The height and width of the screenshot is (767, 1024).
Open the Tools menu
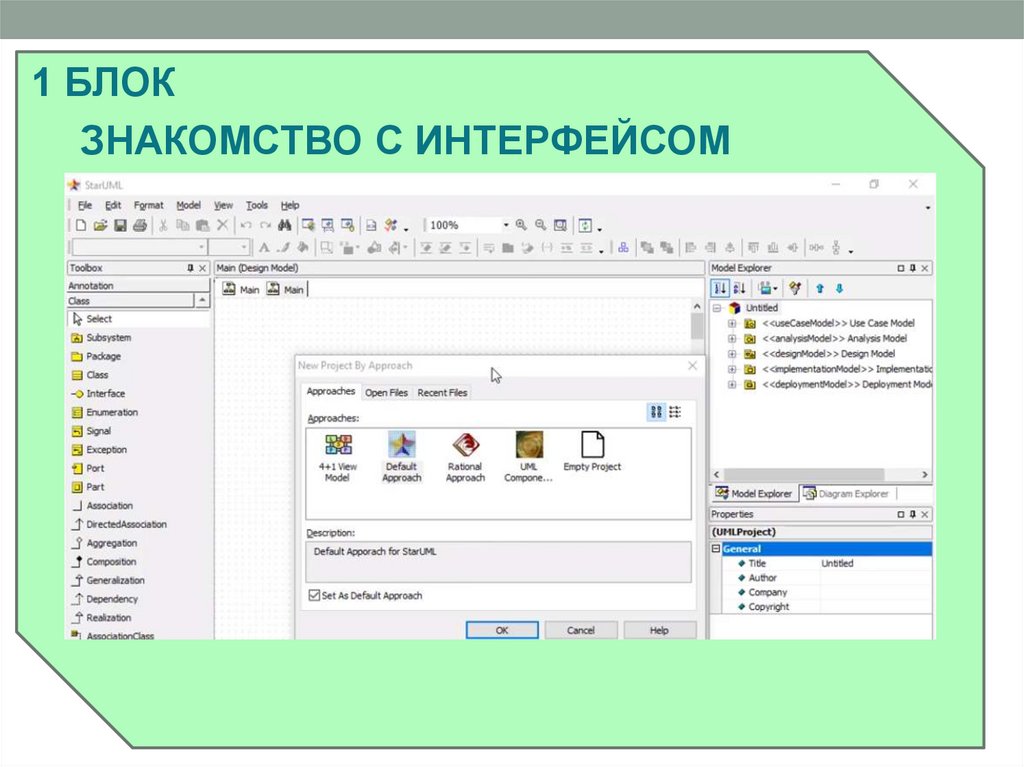(257, 205)
